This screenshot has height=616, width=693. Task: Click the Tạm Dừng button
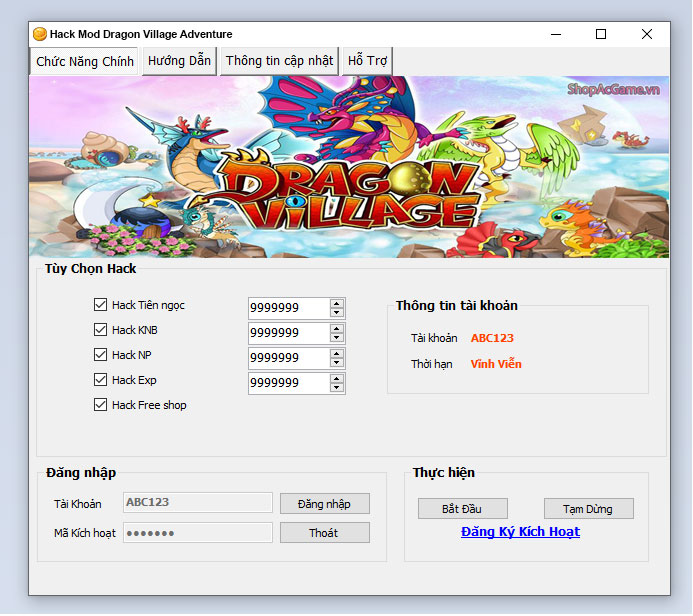tap(589, 509)
